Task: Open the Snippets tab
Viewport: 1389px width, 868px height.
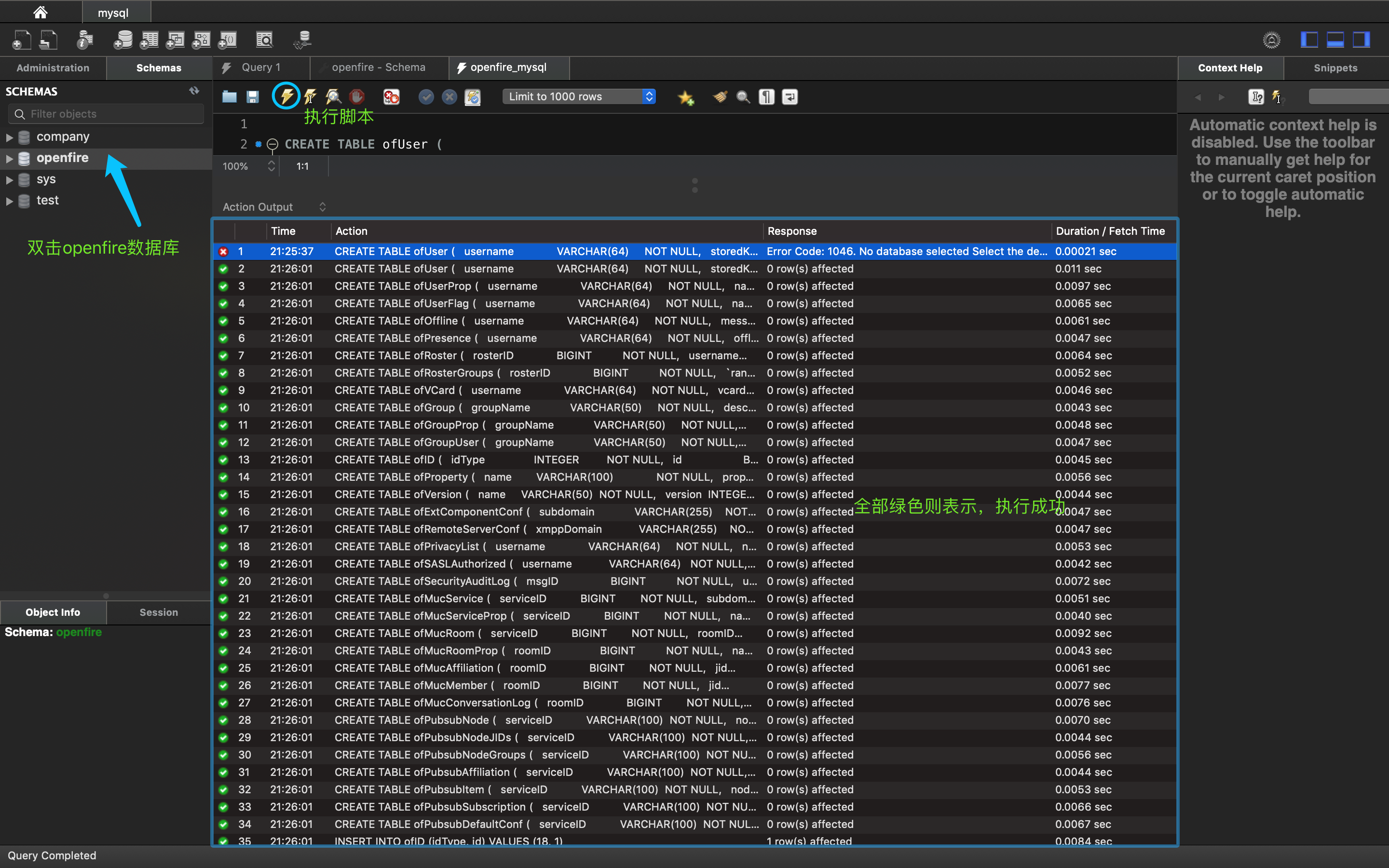Action: coord(1335,68)
